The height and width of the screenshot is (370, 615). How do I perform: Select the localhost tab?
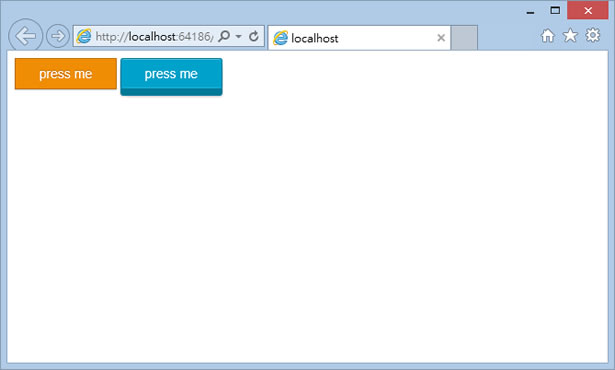pyautogui.click(x=359, y=38)
